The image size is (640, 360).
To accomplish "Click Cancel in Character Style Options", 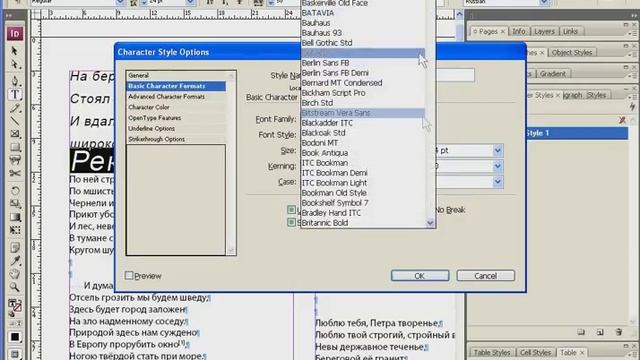I will click(485, 276).
